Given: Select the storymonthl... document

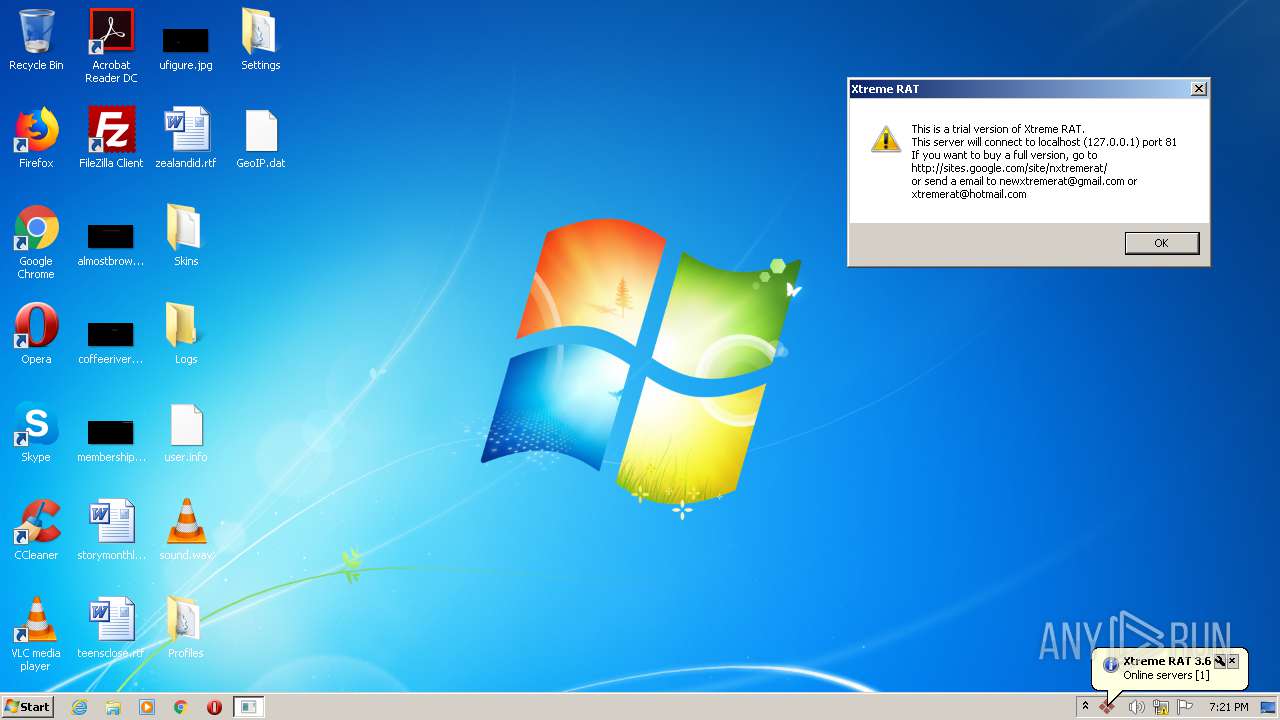Looking at the screenshot, I should click(111, 530).
